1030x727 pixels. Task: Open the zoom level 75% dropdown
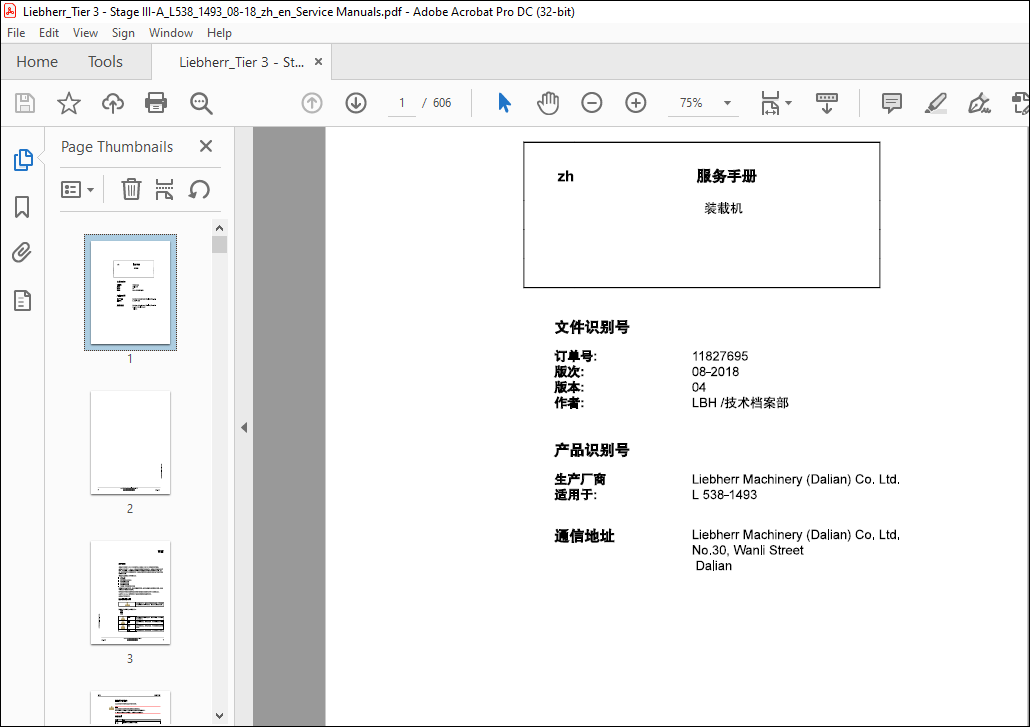click(727, 103)
